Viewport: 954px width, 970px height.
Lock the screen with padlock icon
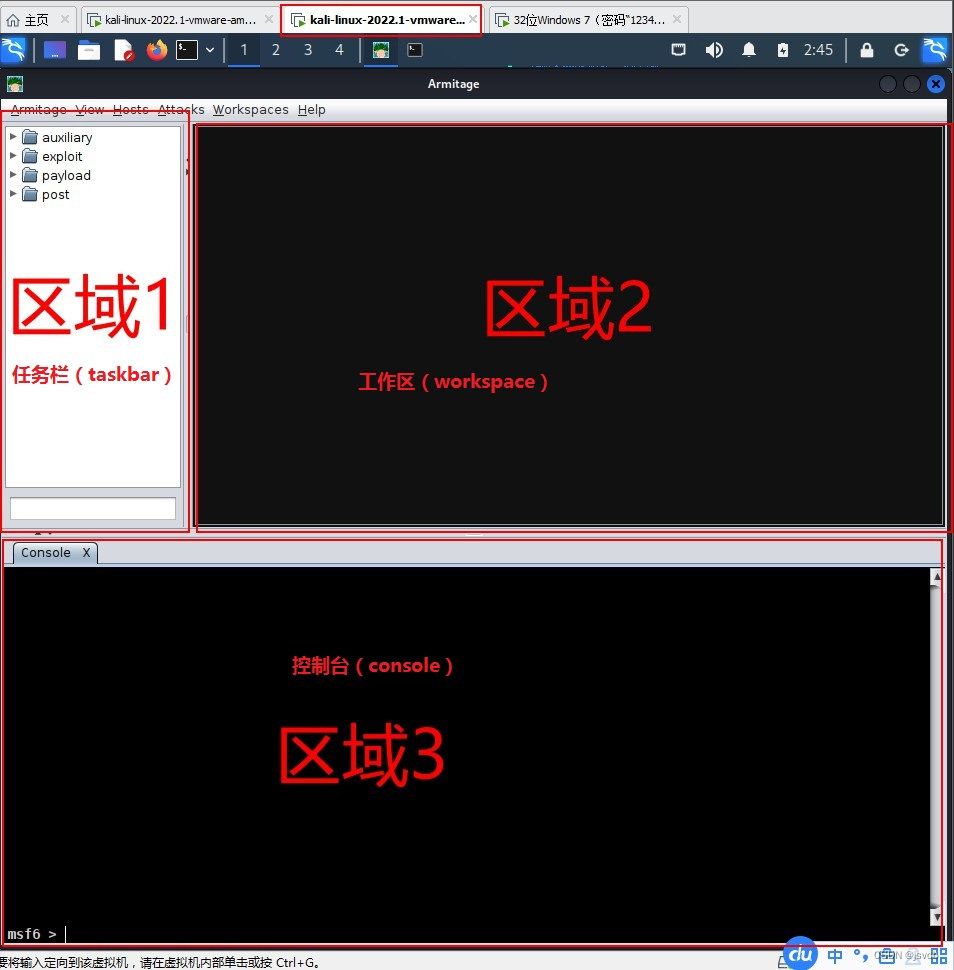[867, 50]
